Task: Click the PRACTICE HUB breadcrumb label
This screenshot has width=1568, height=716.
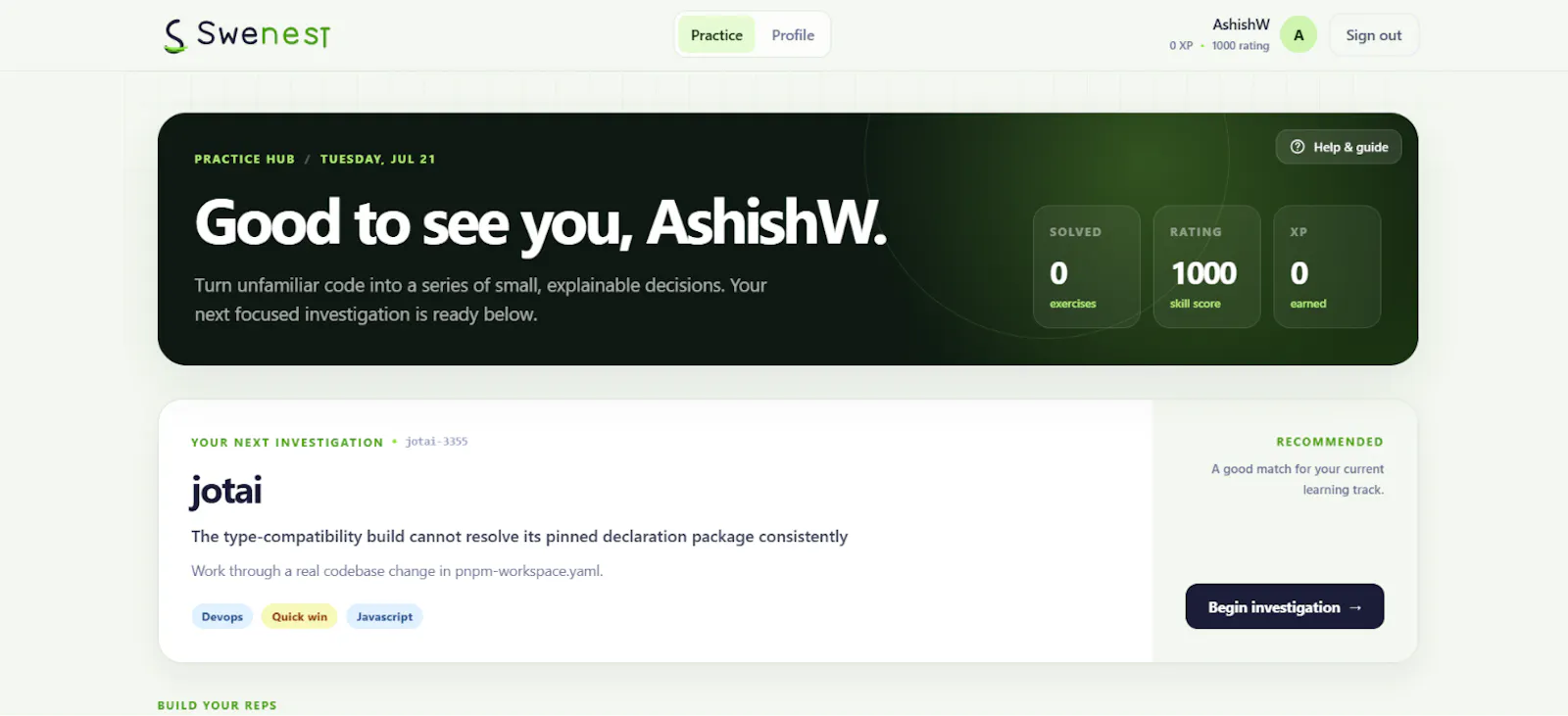Action: (x=244, y=159)
